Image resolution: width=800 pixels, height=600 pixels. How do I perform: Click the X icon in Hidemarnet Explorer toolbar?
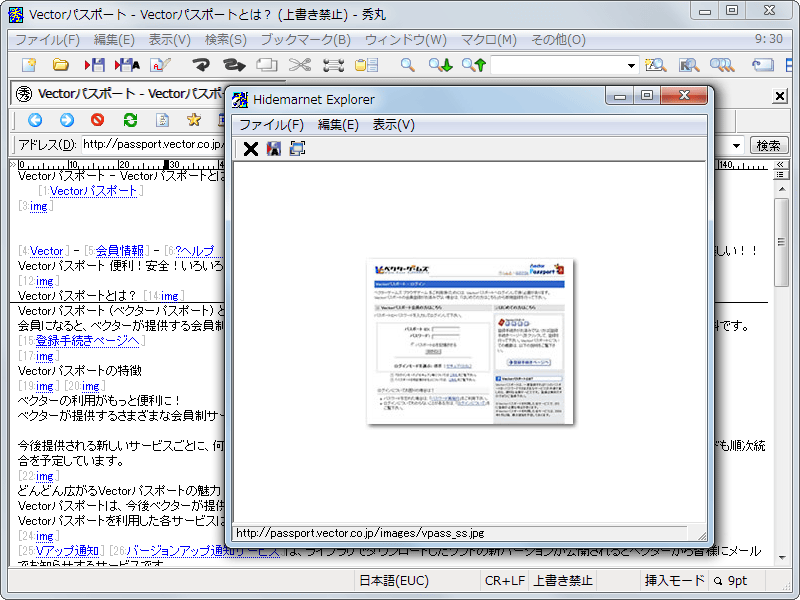251,149
